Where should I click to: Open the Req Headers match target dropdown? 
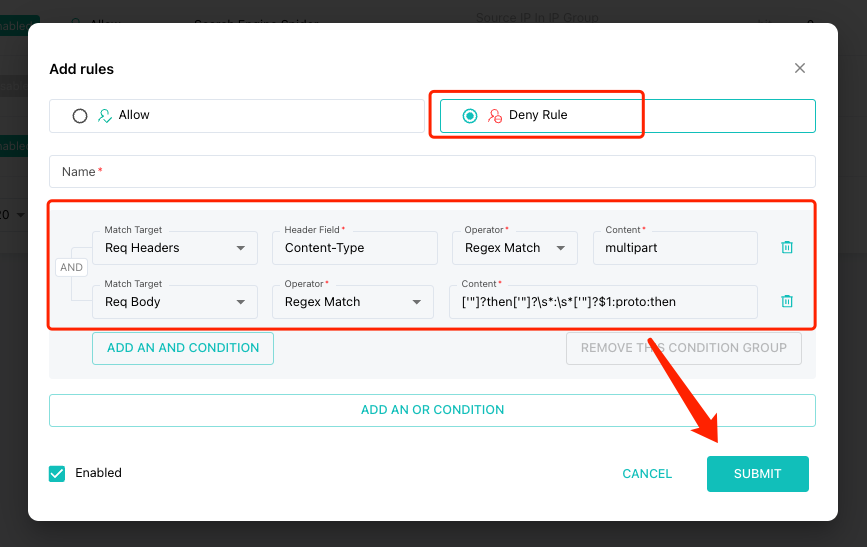pyautogui.click(x=174, y=248)
